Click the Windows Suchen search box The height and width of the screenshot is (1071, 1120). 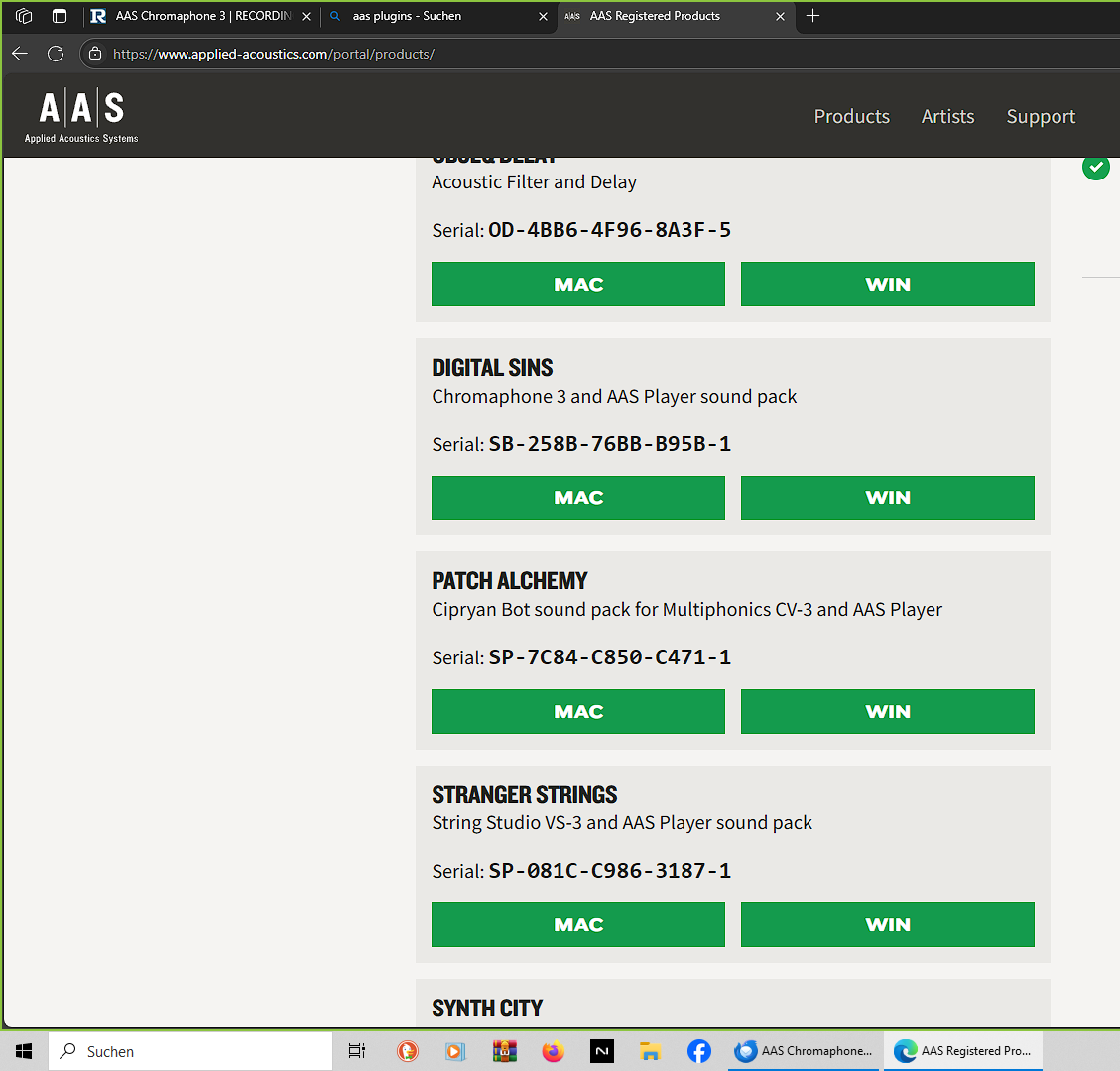tap(190, 1051)
